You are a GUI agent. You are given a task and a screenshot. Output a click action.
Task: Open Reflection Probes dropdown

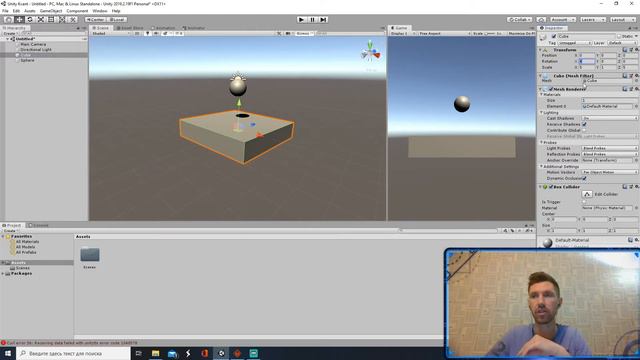tap(610, 154)
